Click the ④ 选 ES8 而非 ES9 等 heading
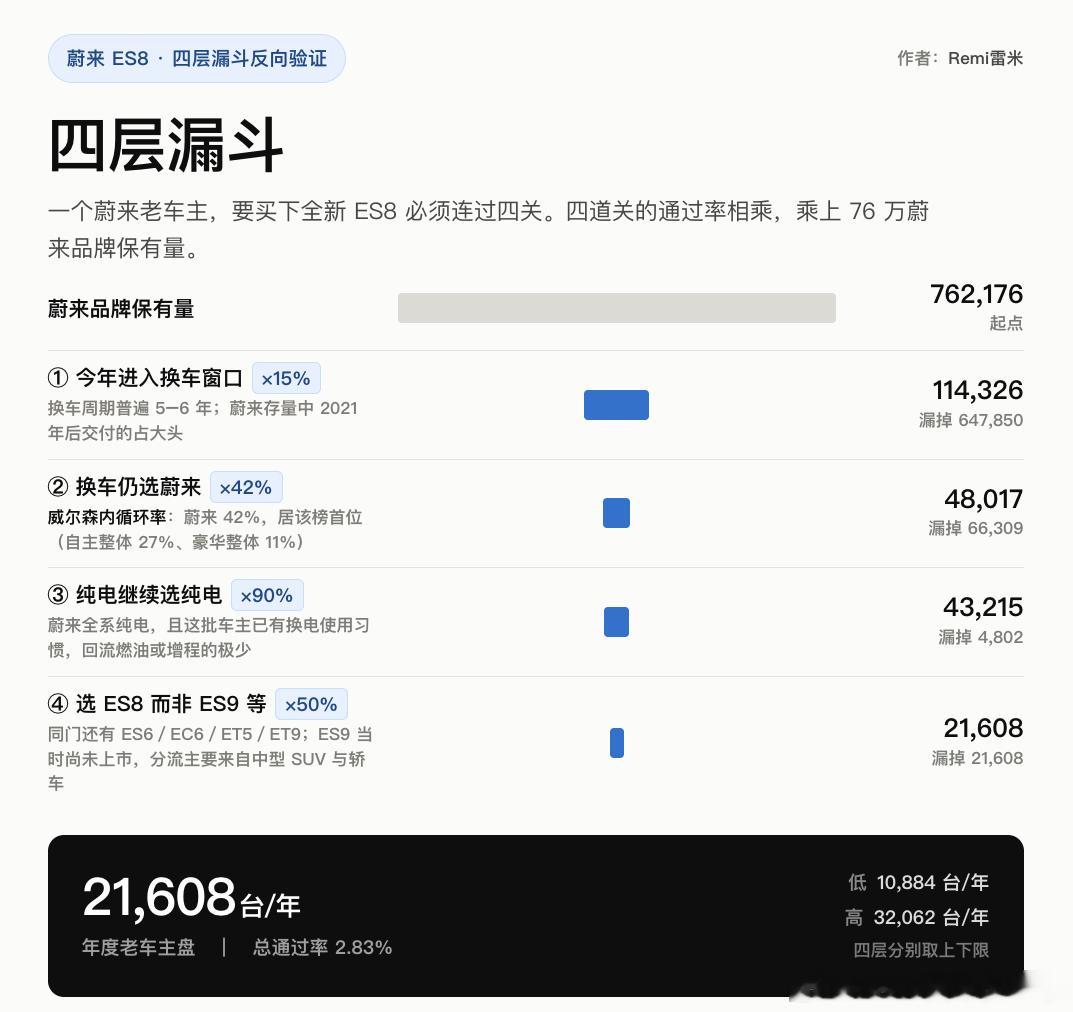The height and width of the screenshot is (1012, 1073). 157,703
